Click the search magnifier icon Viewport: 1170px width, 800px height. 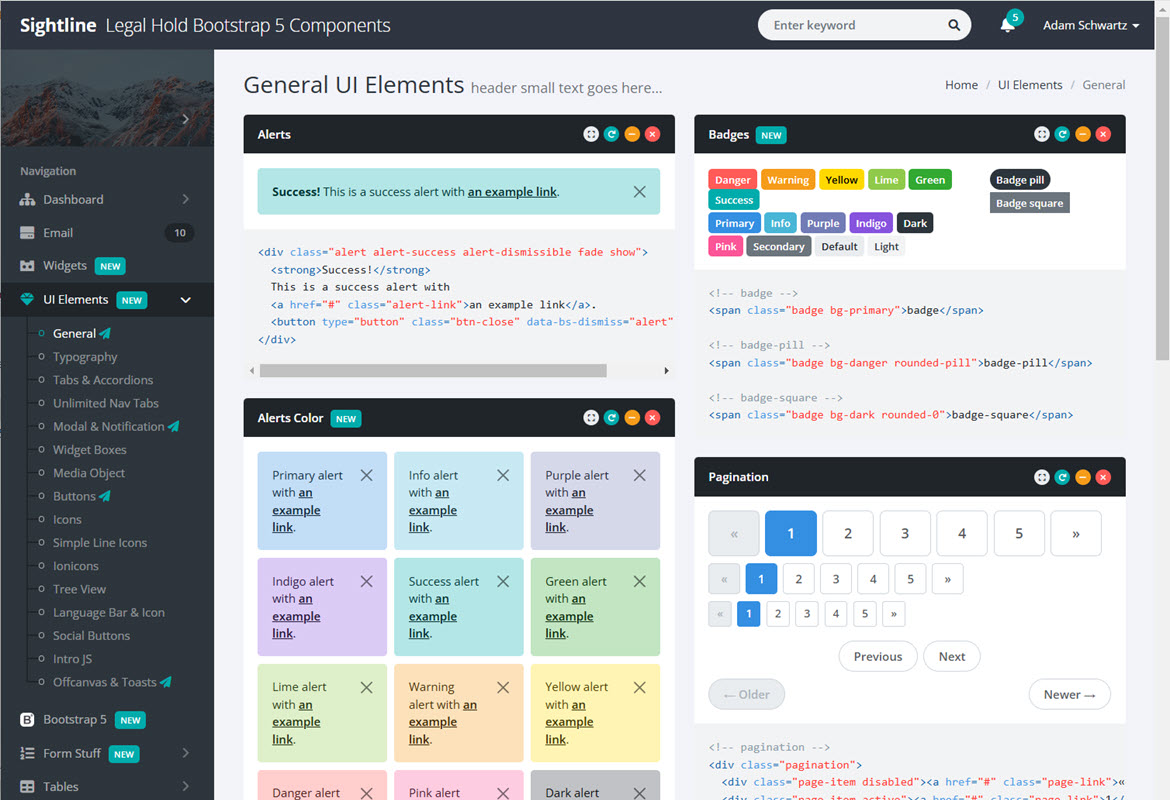click(954, 25)
